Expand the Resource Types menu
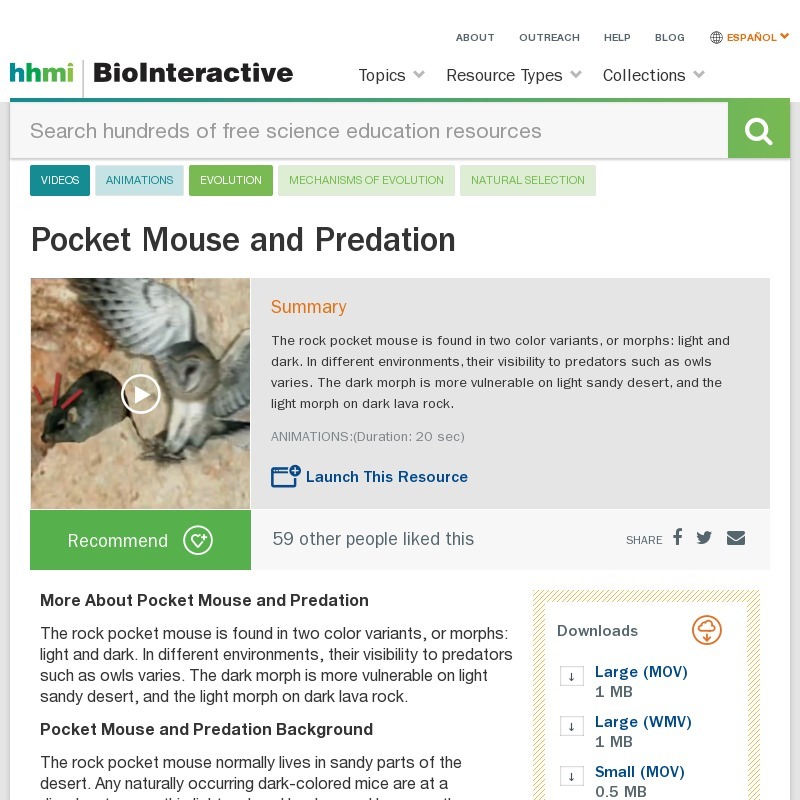 513,75
